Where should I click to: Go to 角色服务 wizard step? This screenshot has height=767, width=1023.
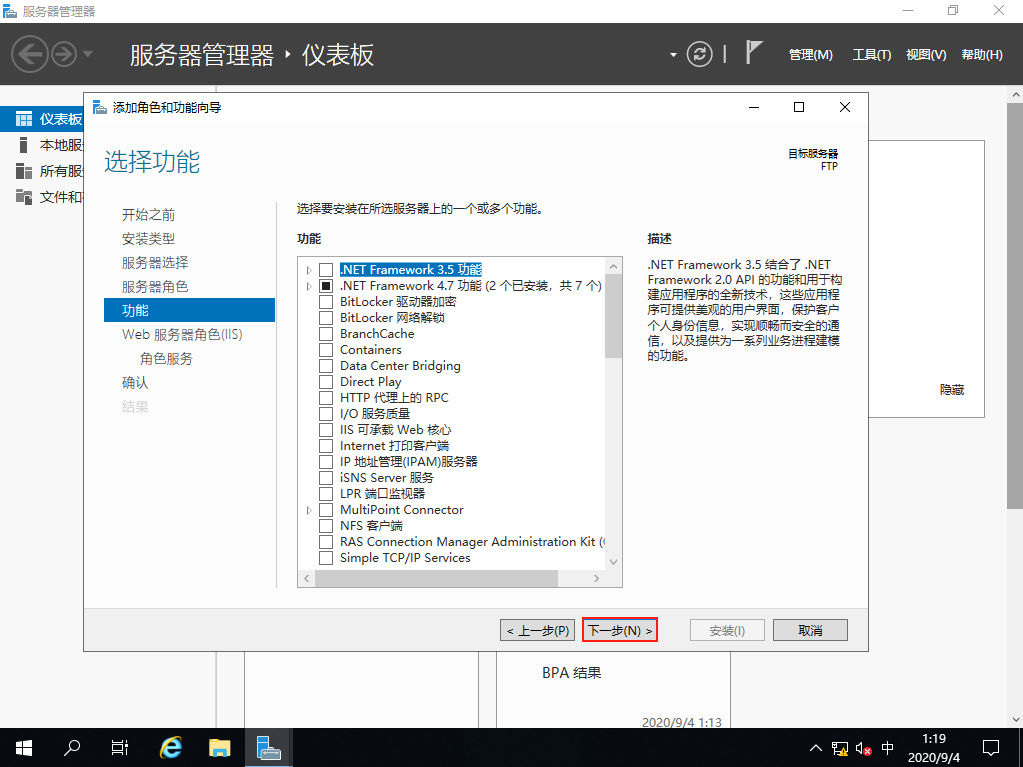point(166,359)
